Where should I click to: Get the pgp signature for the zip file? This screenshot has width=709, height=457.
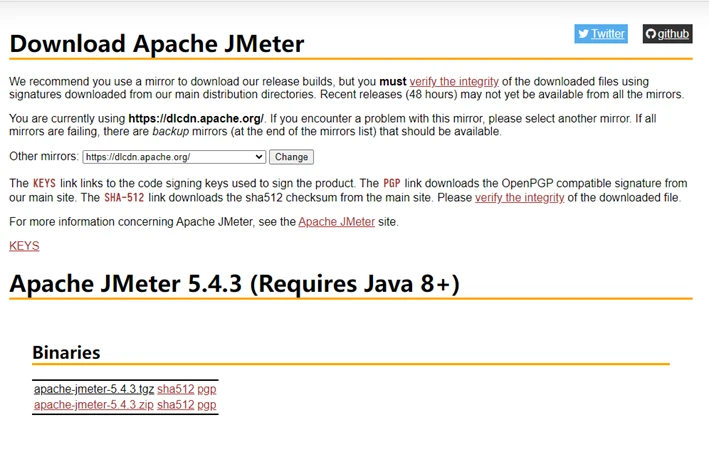tap(207, 405)
